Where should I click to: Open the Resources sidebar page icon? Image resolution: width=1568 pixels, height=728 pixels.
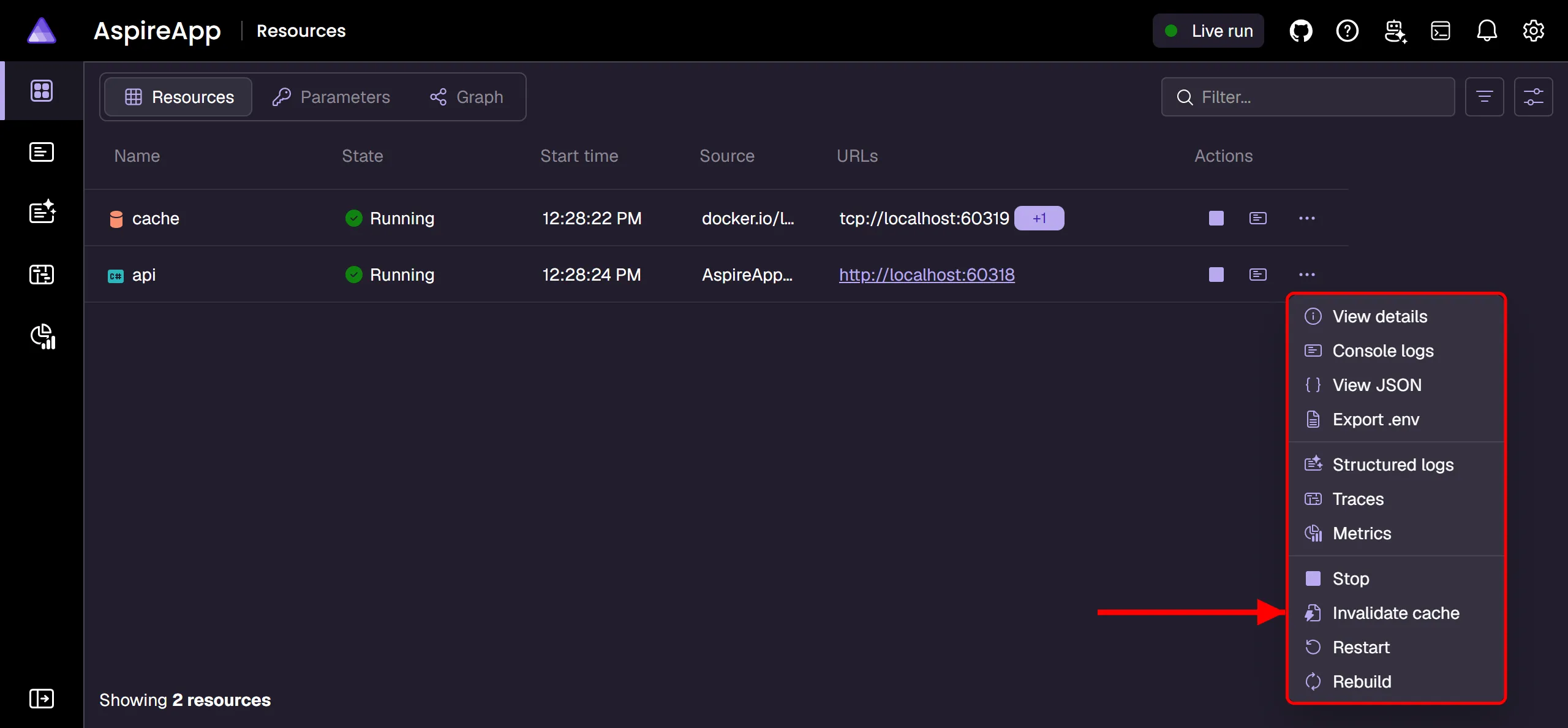[x=42, y=91]
